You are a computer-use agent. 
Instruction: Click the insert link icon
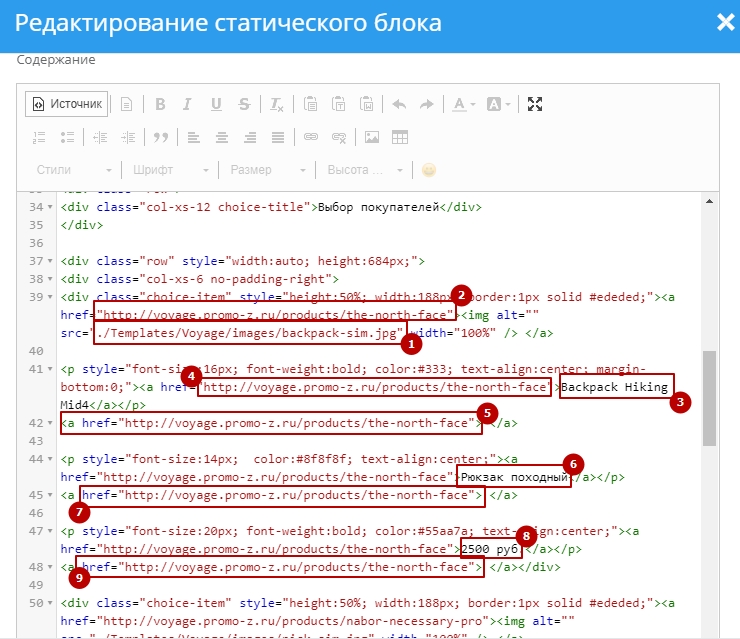click(310, 137)
